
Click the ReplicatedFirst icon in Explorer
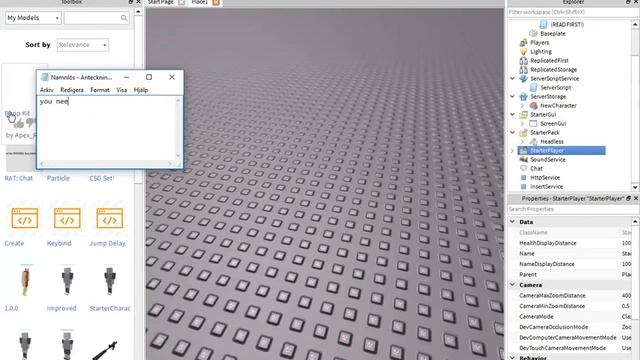point(524,60)
